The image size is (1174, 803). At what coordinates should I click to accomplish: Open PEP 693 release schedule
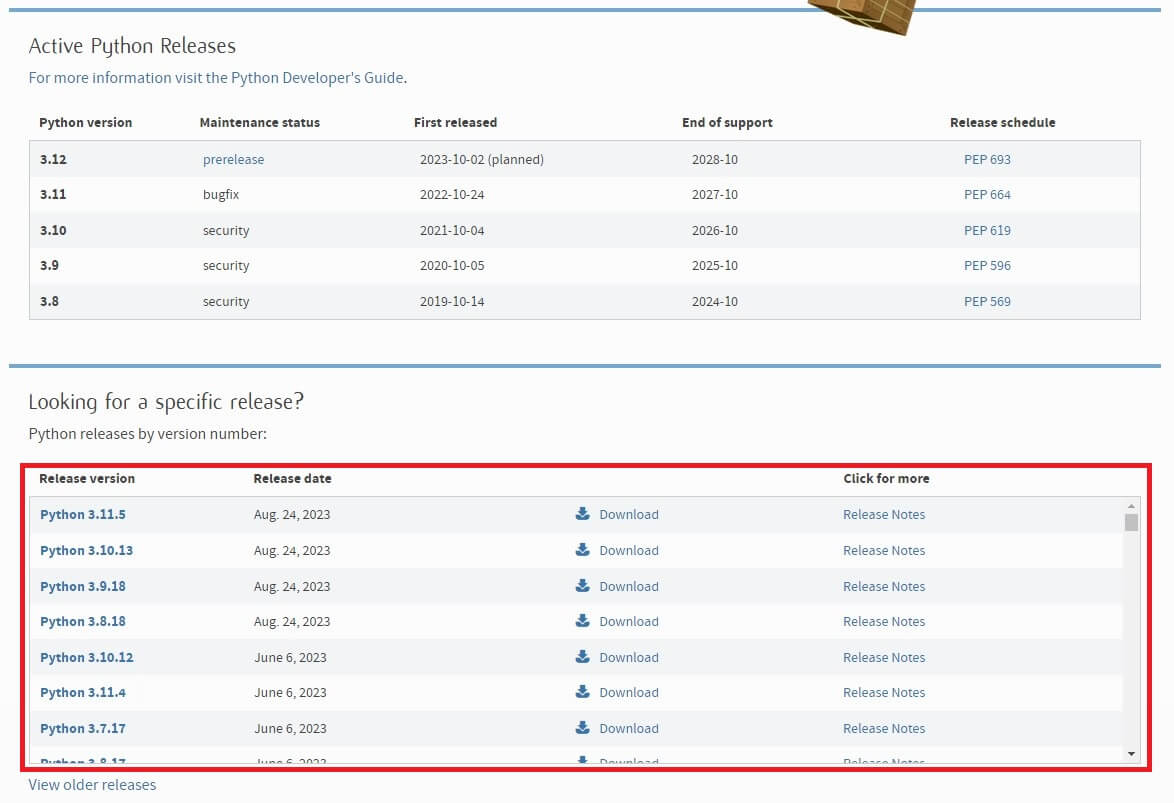tap(987, 160)
